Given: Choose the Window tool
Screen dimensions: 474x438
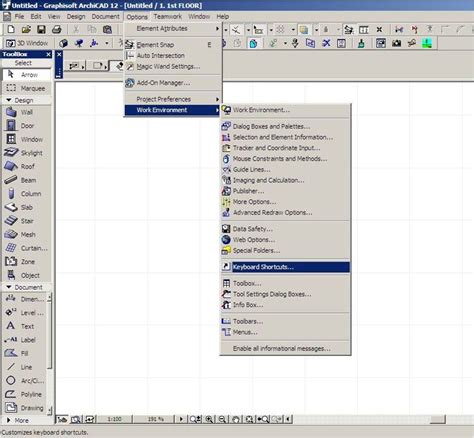Looking at the screenshot, I should (x=26, y=139).
